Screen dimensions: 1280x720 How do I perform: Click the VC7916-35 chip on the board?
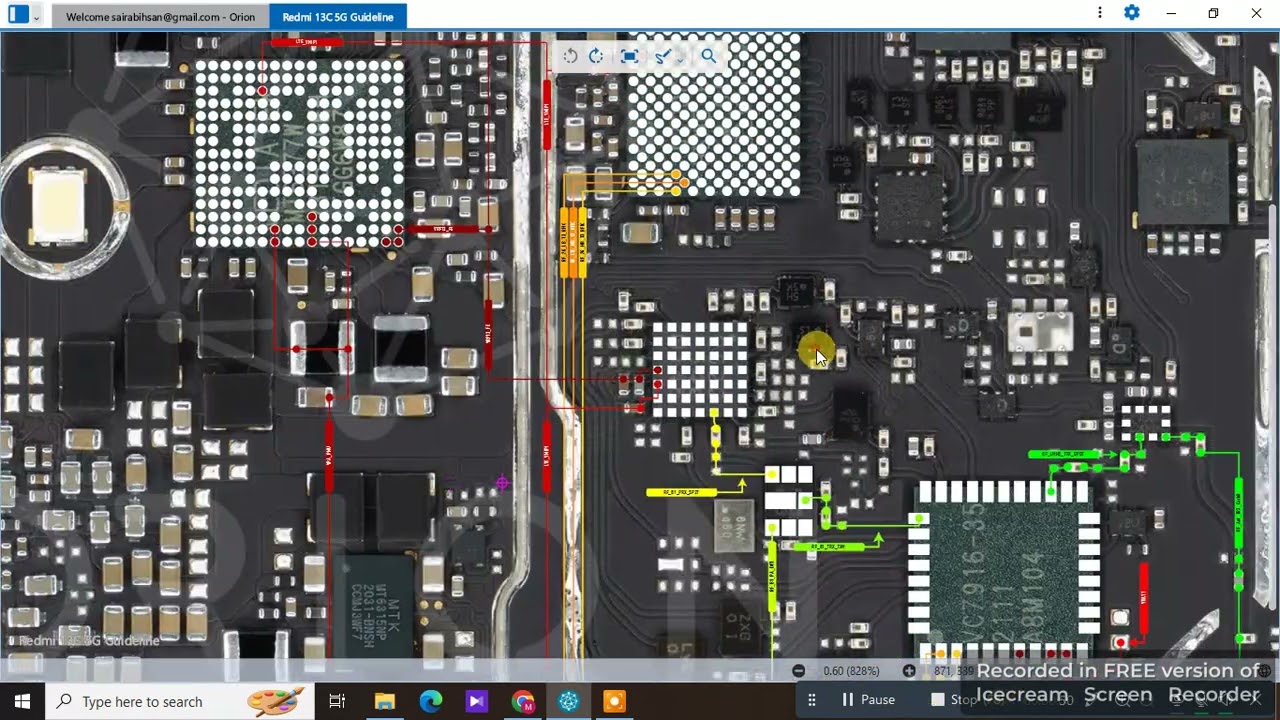(x=1004, y=572)
